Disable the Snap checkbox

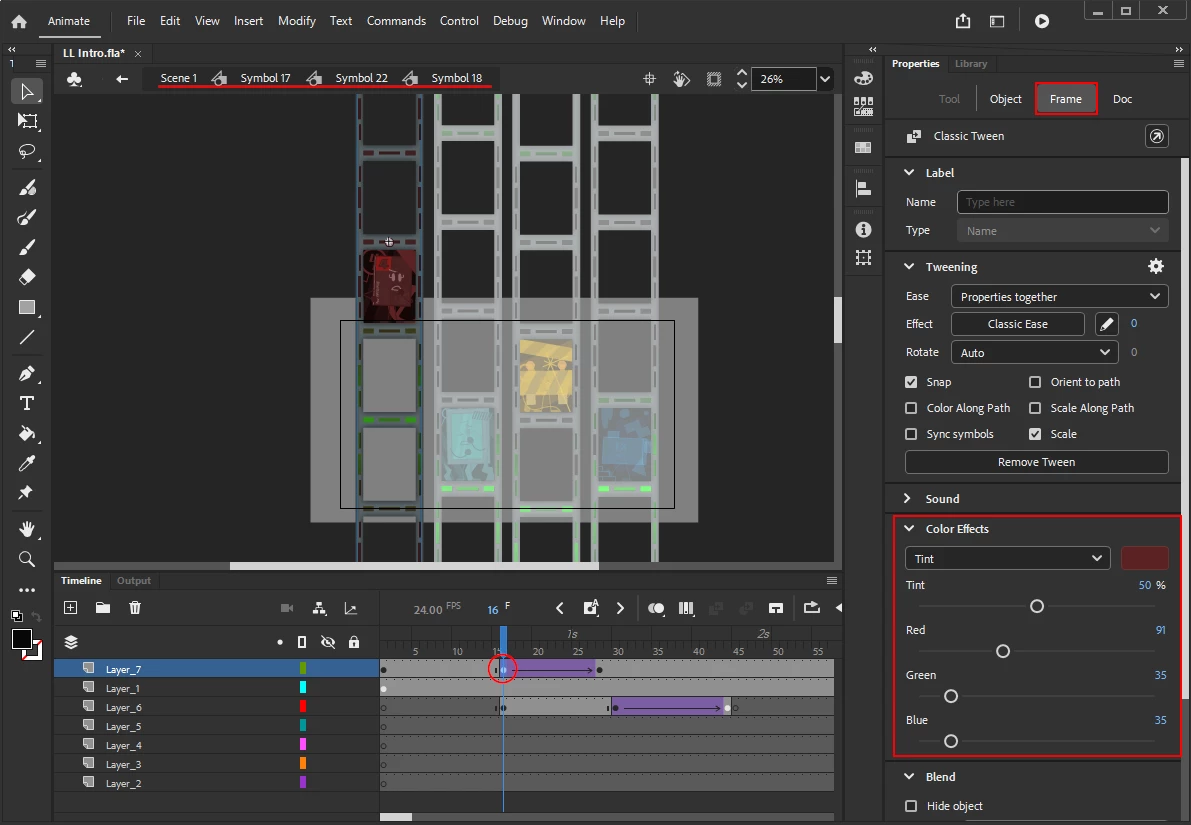[911, 382]
